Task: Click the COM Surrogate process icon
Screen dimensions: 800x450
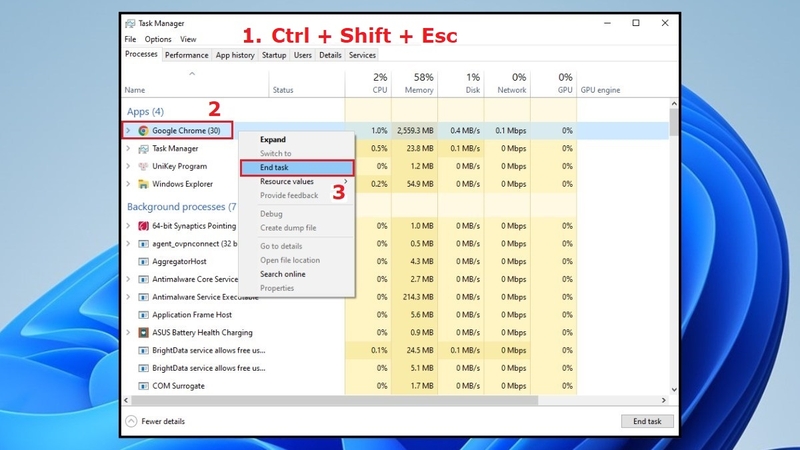Action: tap(143, 386)
